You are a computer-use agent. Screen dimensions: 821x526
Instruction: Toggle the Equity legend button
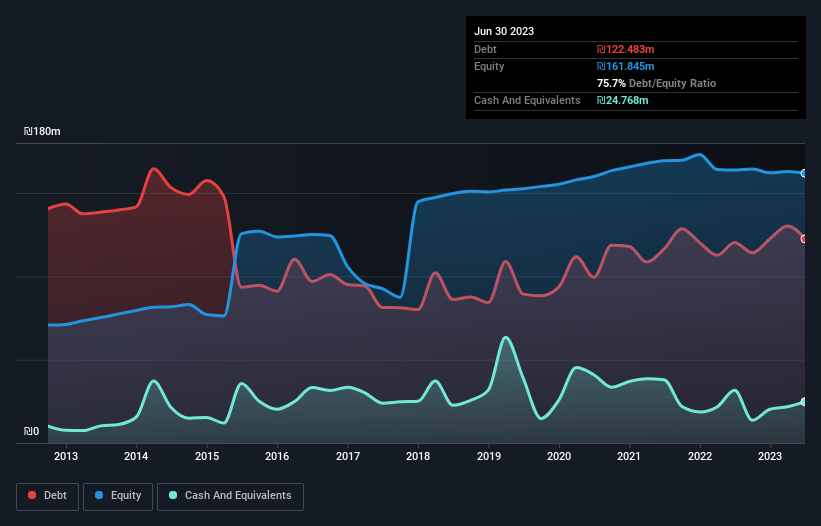118,496
